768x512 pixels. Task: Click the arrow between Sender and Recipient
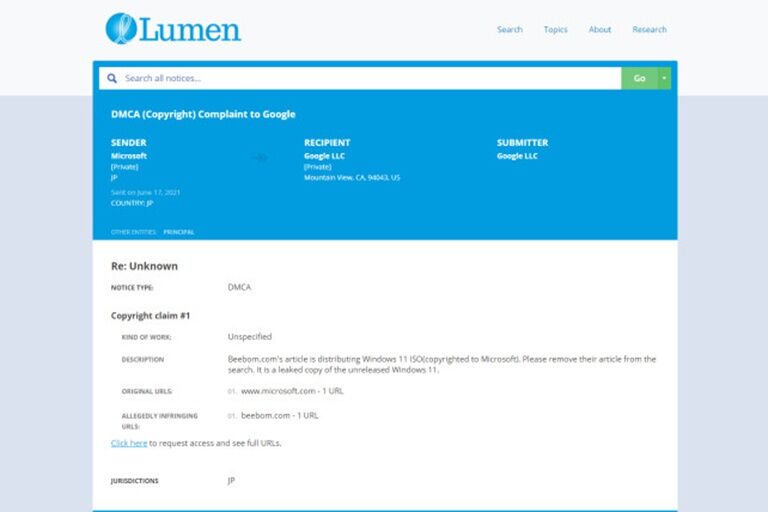pyautogui.click(x=259, y=157)
